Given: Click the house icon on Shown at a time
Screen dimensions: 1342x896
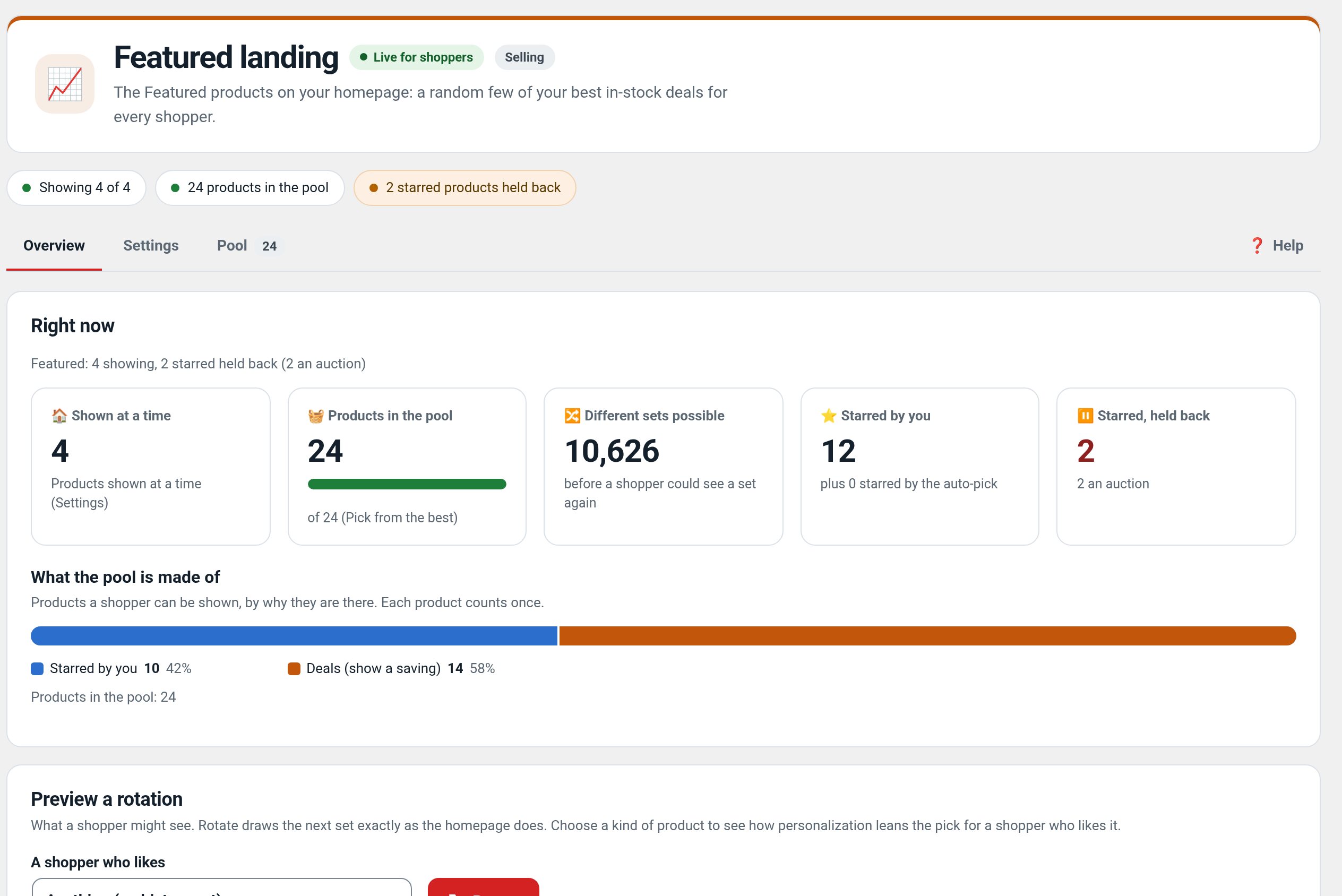Looking at the screenshot, I should [59, 416].
